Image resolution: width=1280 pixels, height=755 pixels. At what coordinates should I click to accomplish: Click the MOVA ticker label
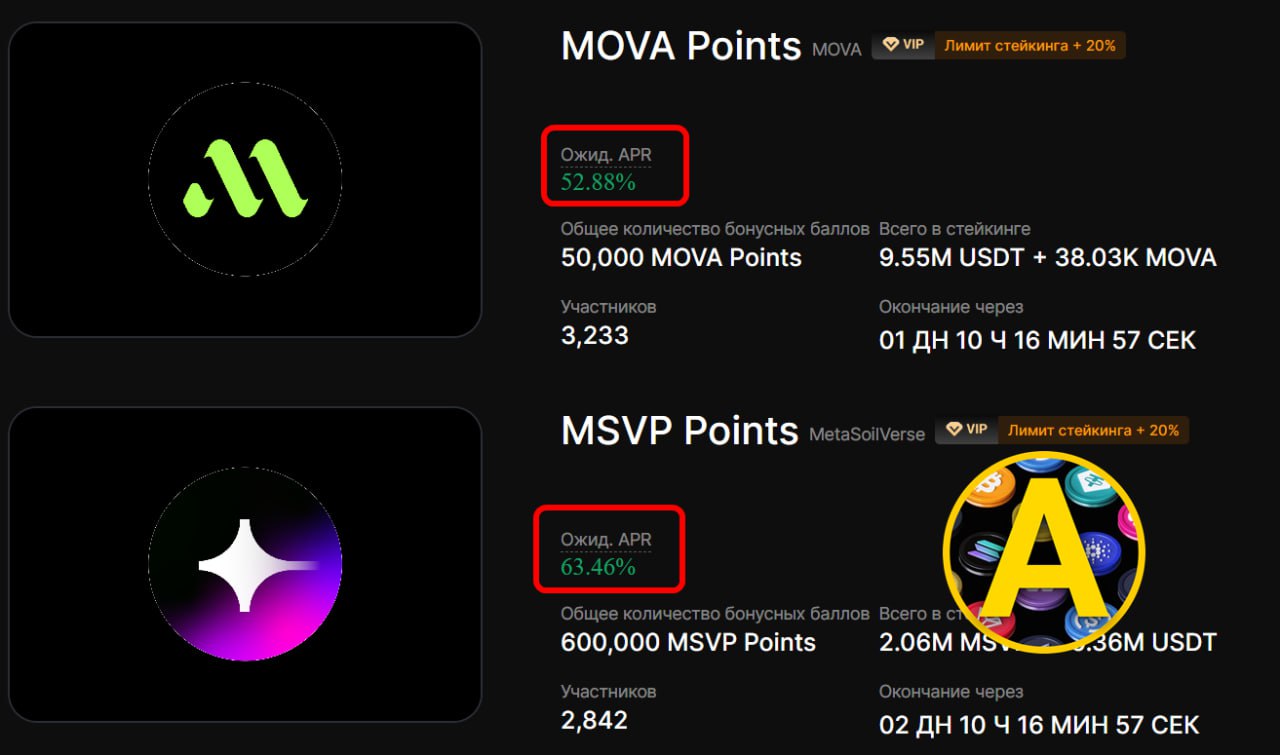[x=836, y=49]
